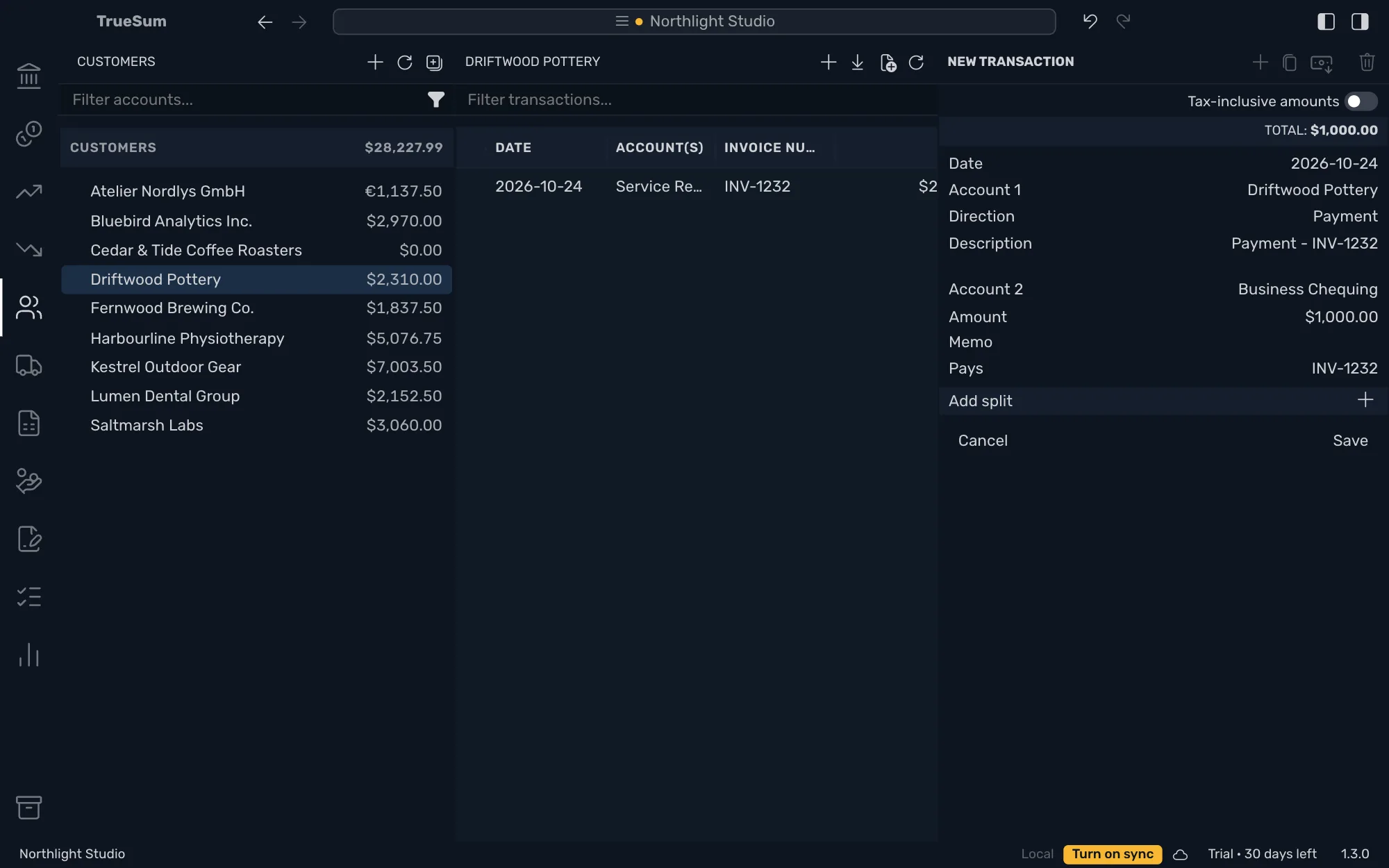1389x868 pixels.
Task: Toggle the left sidebar panel
Action: pyautogui.click(x=1326, y=22)
